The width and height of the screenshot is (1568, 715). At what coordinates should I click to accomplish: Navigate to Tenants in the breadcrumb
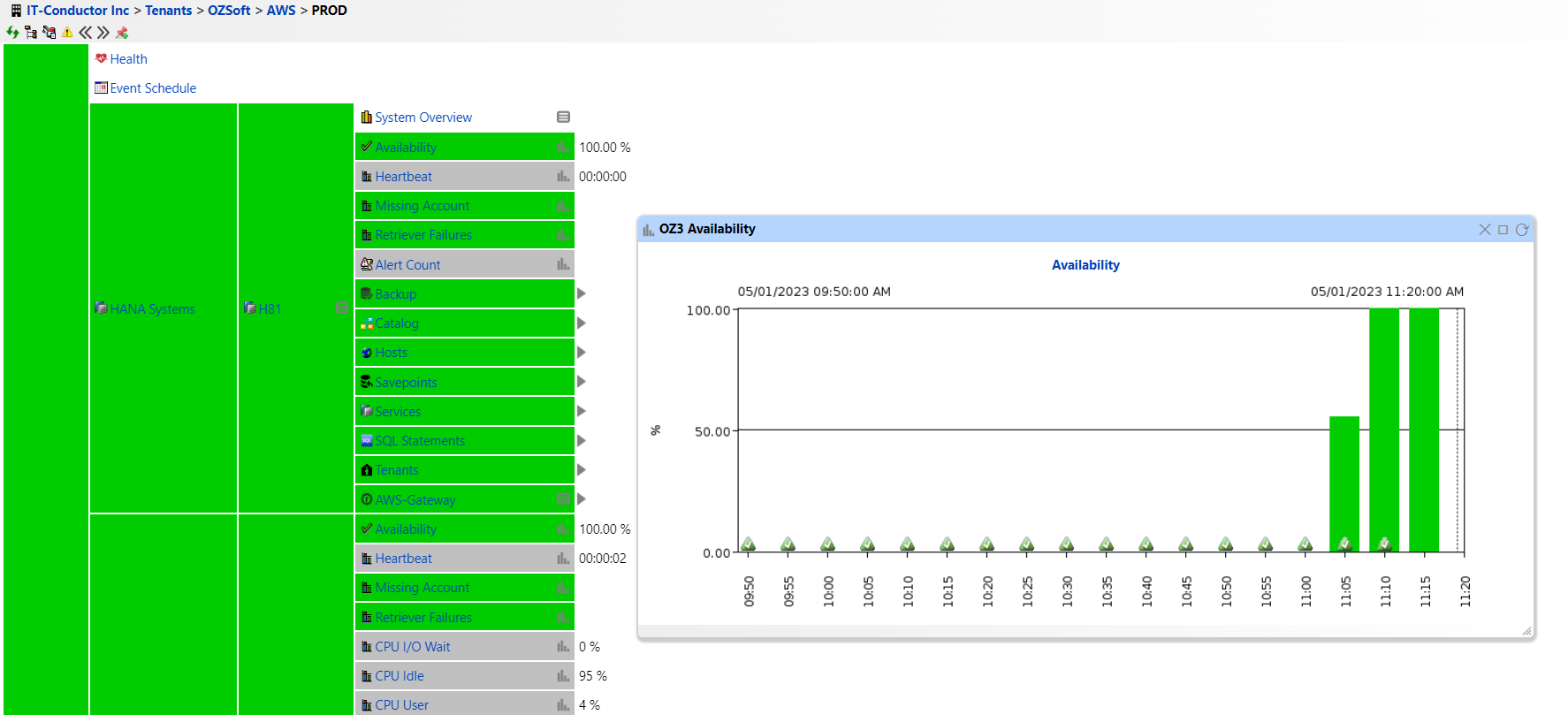pyautogui.click(x=168, y=11)
